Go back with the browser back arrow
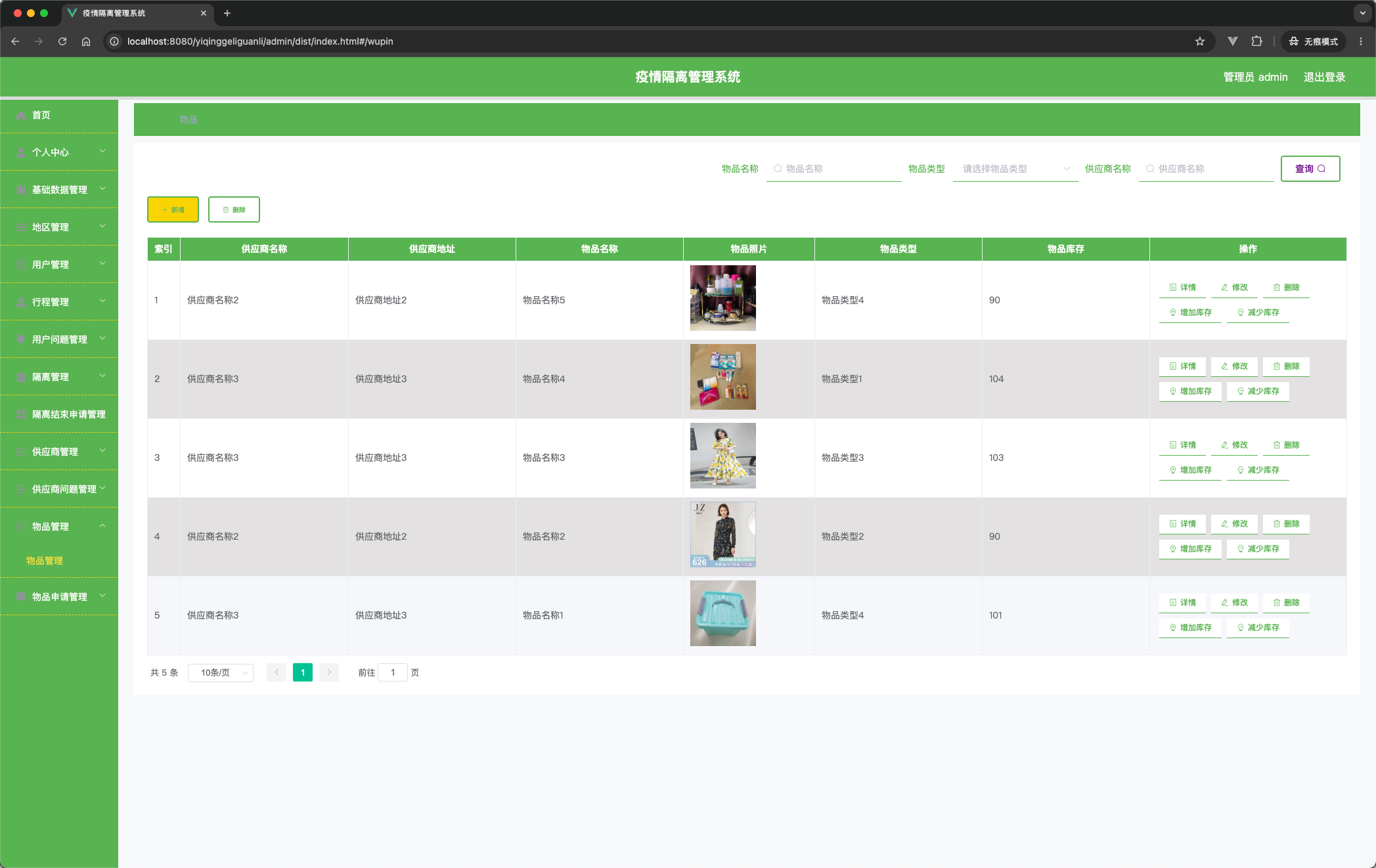 tap(15, 41)
